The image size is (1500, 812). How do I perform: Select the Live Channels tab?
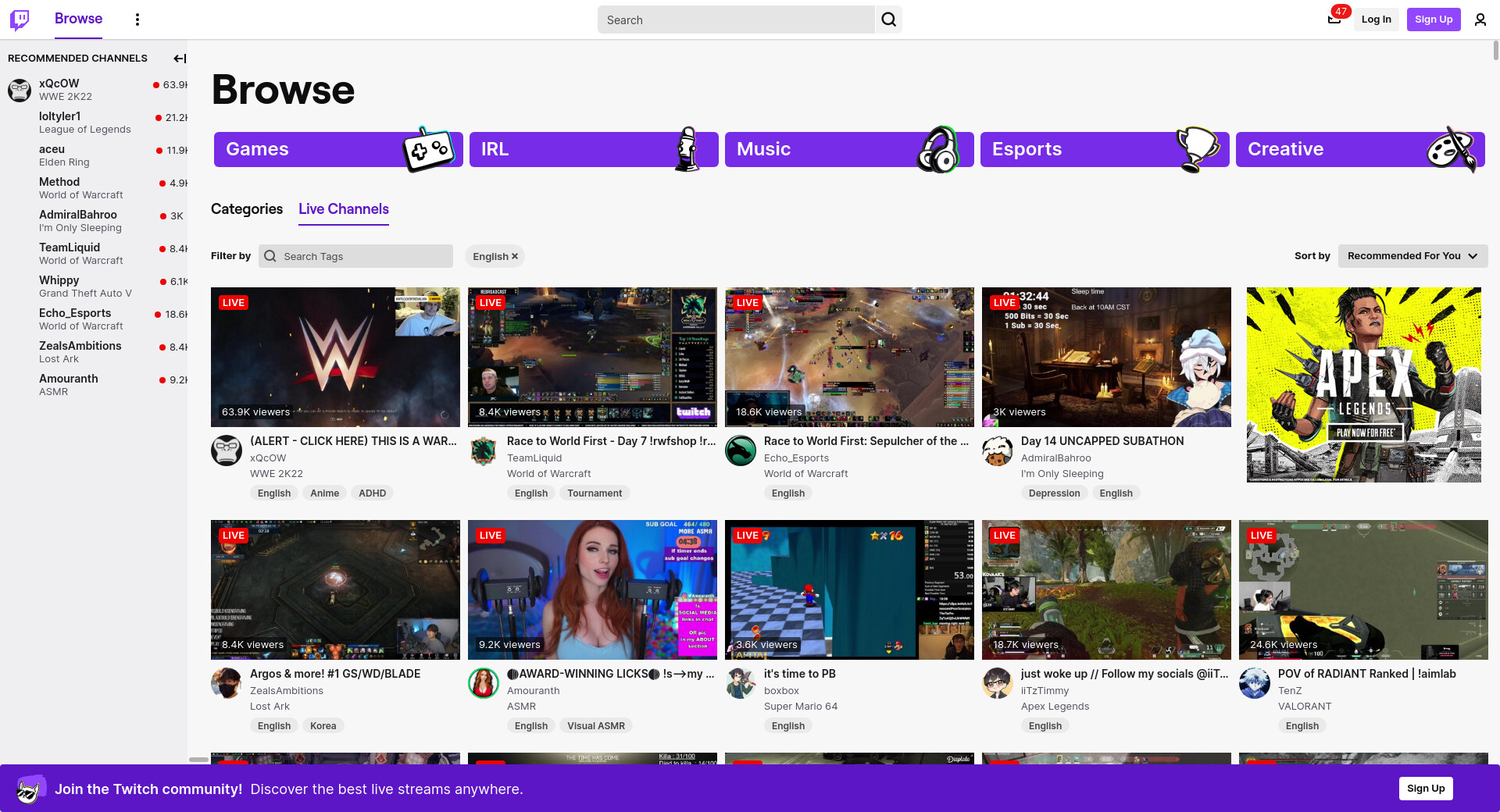[x=344, y=209]
